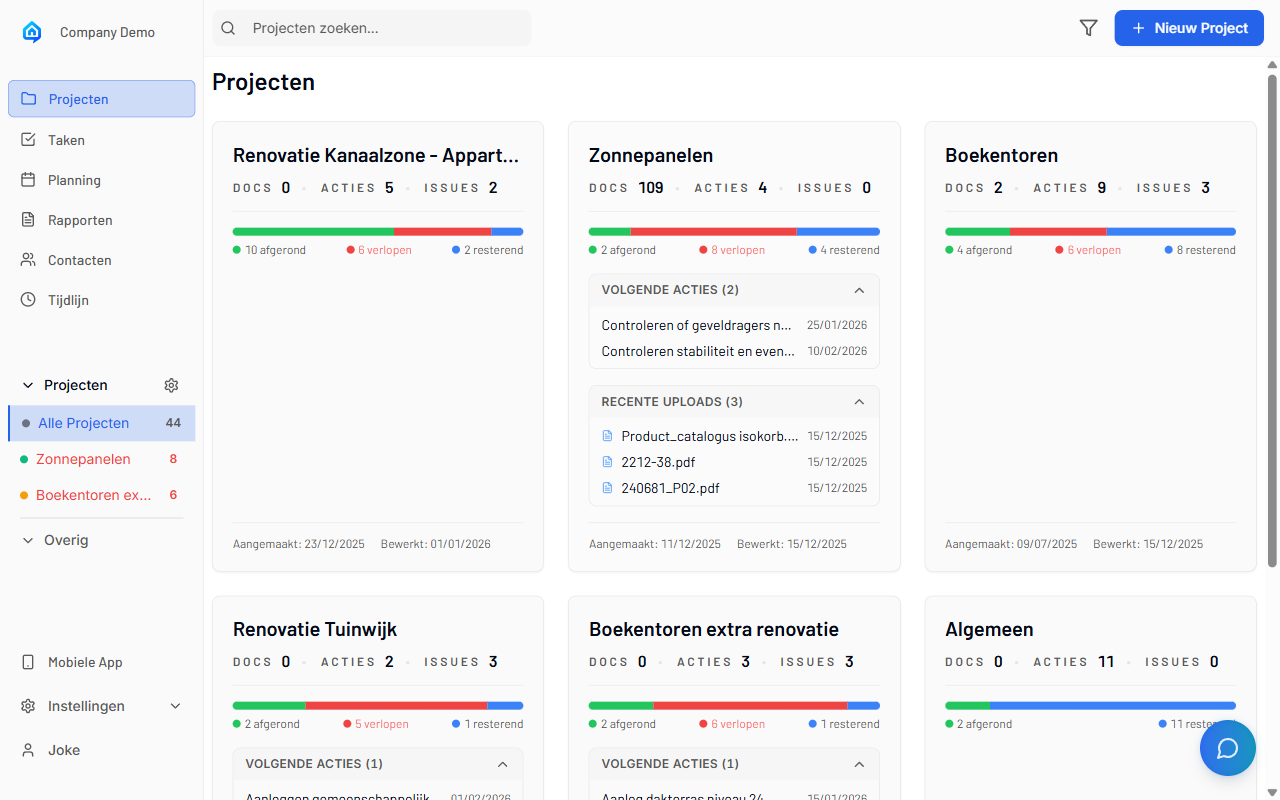Click the Mobiele App phone icon
The image size is (1280, 800).
pos(27,662)
